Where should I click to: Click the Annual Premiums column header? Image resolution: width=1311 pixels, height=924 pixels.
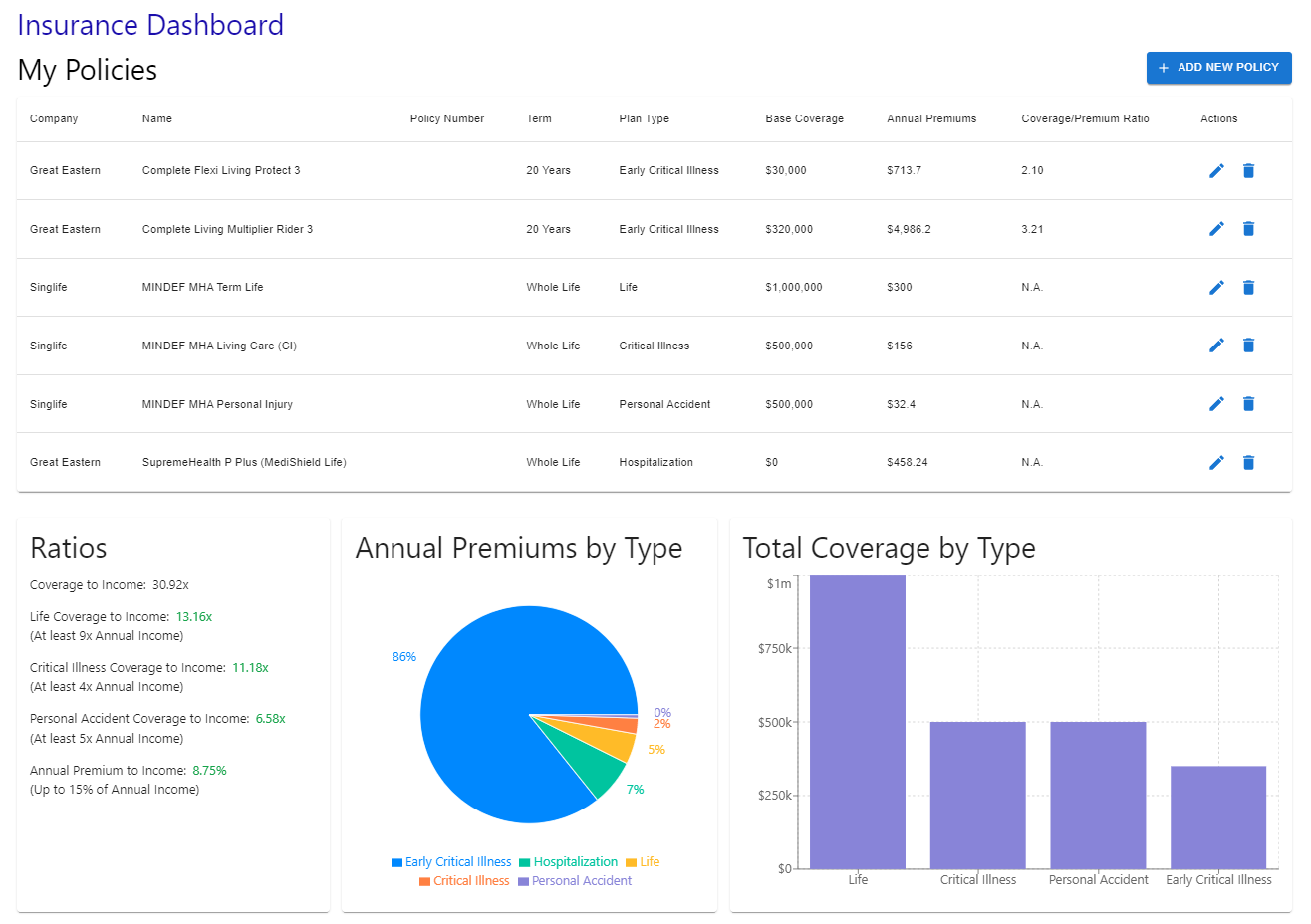click(x=931, y=118)
